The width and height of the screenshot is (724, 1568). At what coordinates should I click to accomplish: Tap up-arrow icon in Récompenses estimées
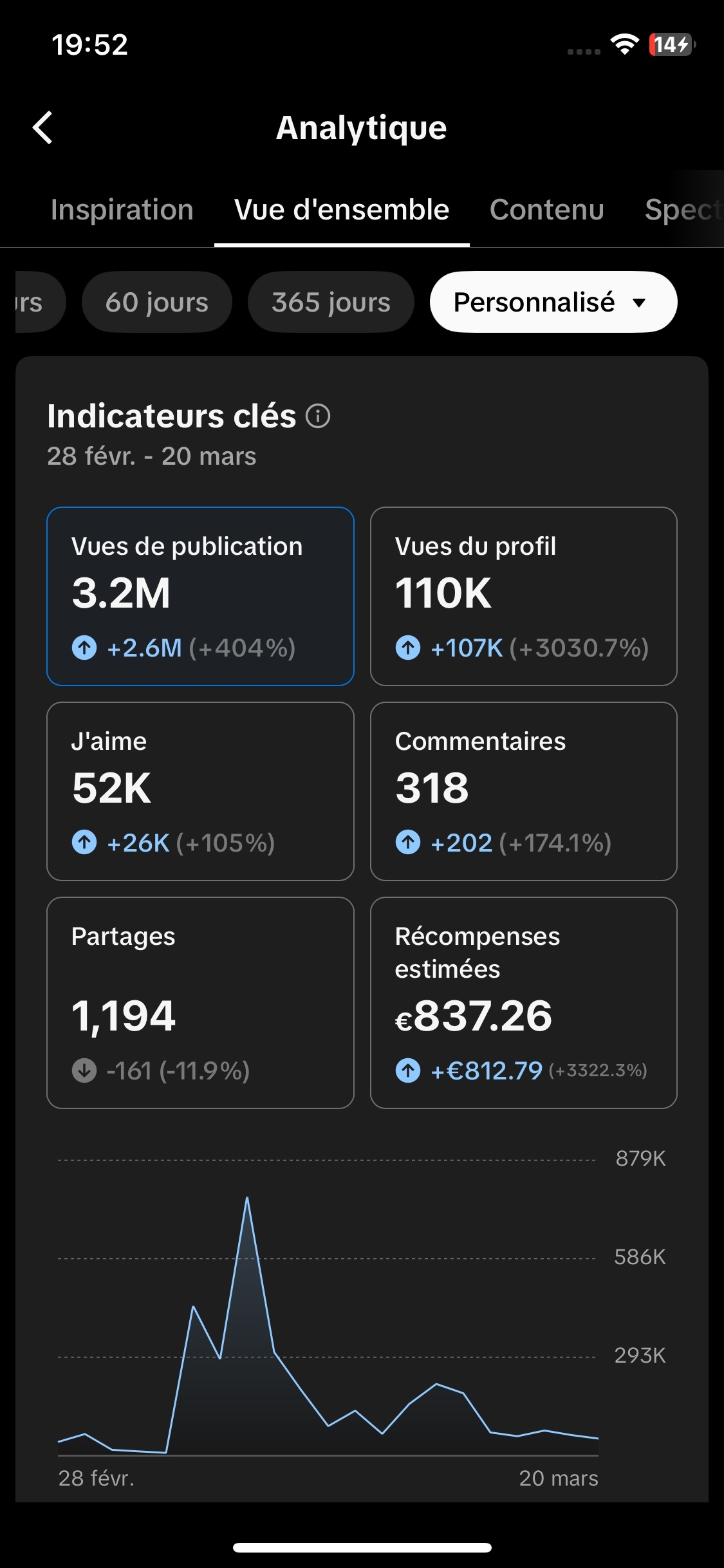[408, 1070]
